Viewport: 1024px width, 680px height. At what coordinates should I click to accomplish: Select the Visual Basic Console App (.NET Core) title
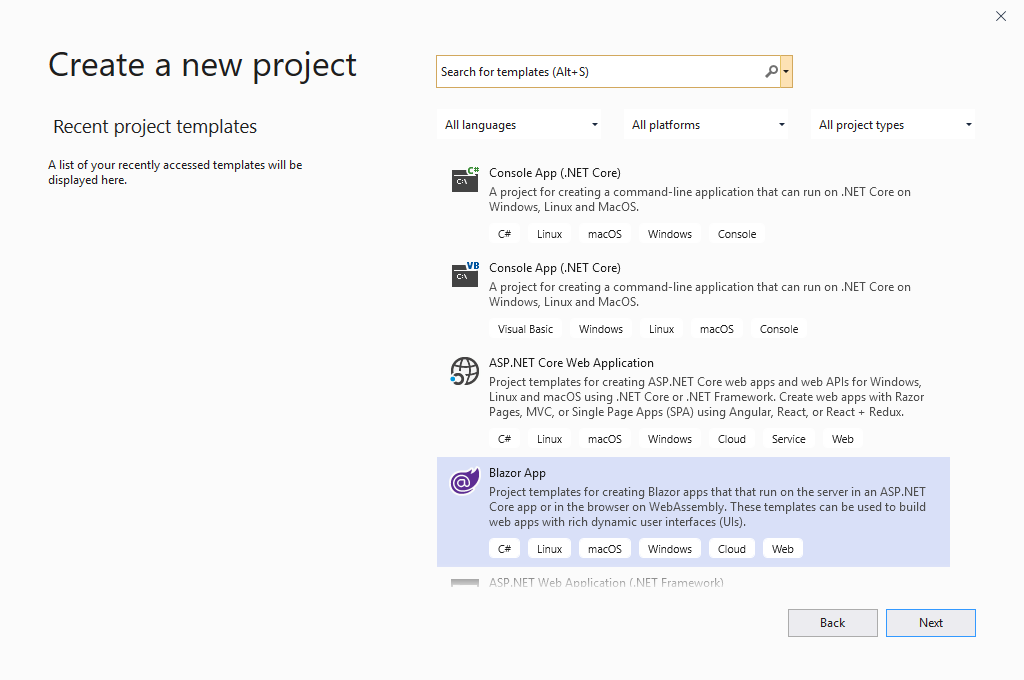pyautogui.click(x=554, y=268)
